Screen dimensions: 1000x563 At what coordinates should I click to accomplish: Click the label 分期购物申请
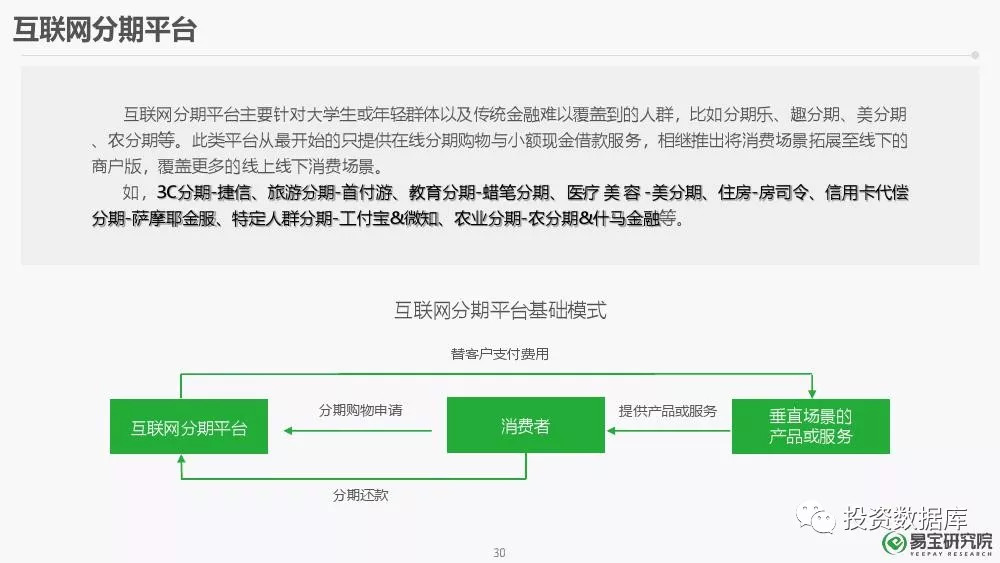(x=360, y=410)
